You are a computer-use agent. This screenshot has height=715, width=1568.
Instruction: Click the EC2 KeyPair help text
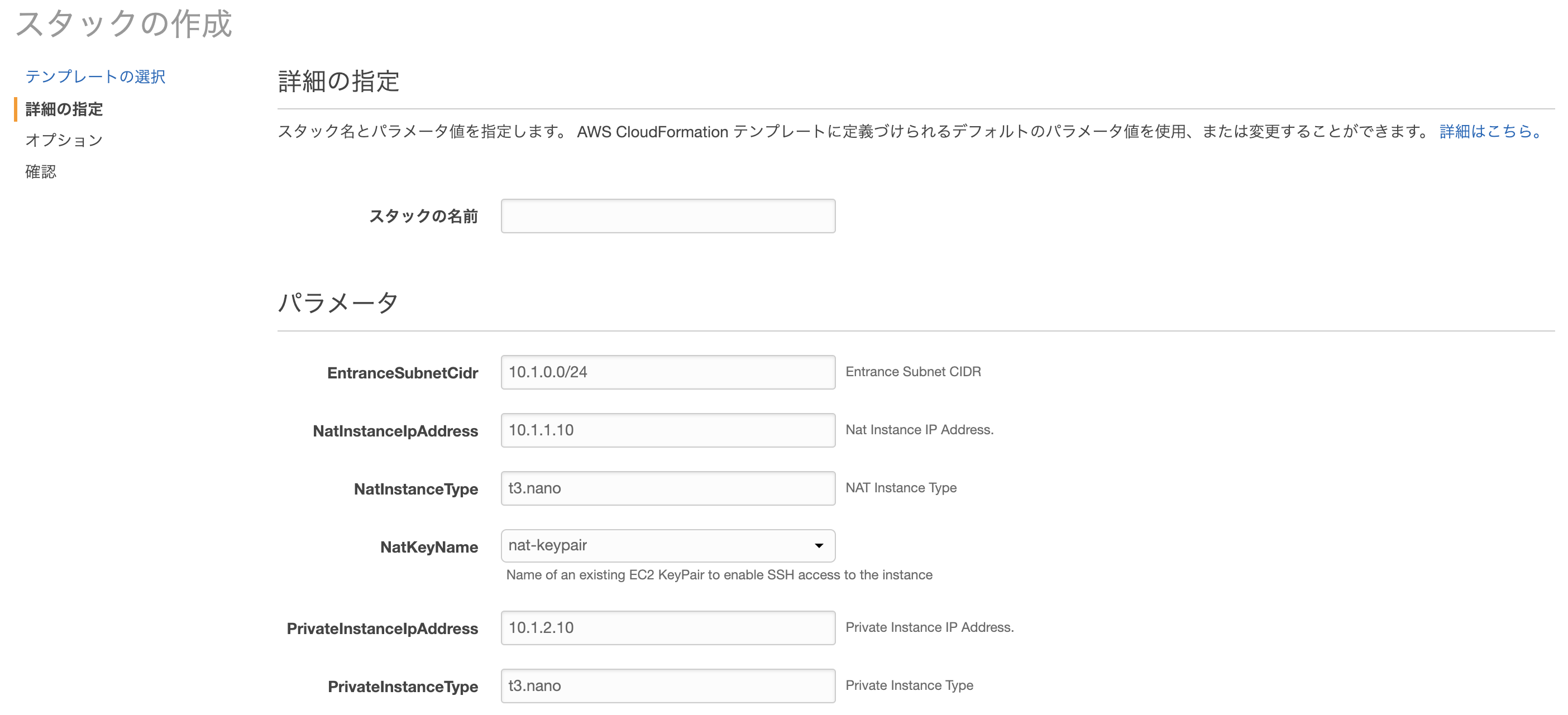(719, 575)
